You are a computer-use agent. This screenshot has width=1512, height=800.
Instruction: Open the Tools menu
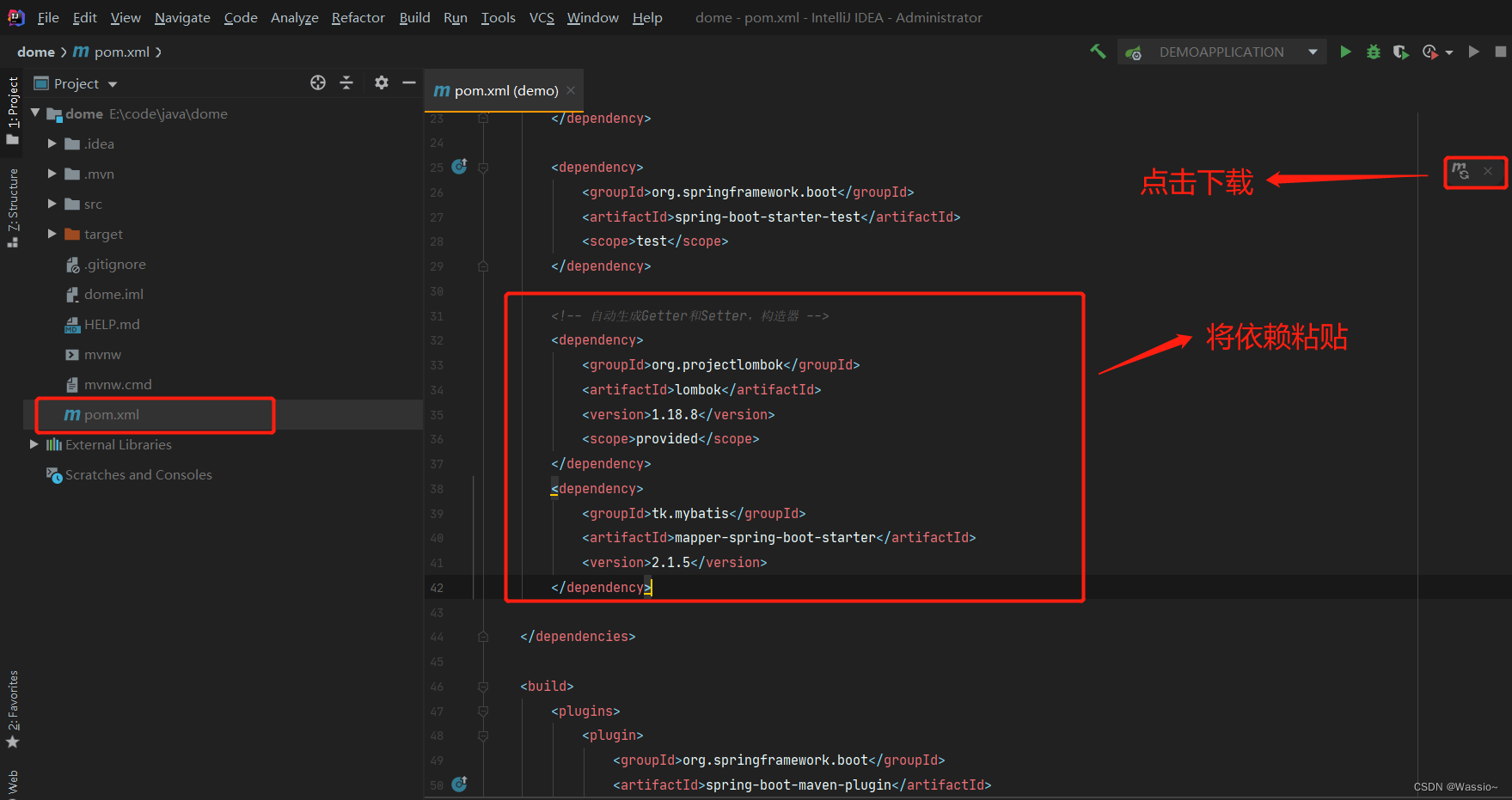tap(499, 17)
